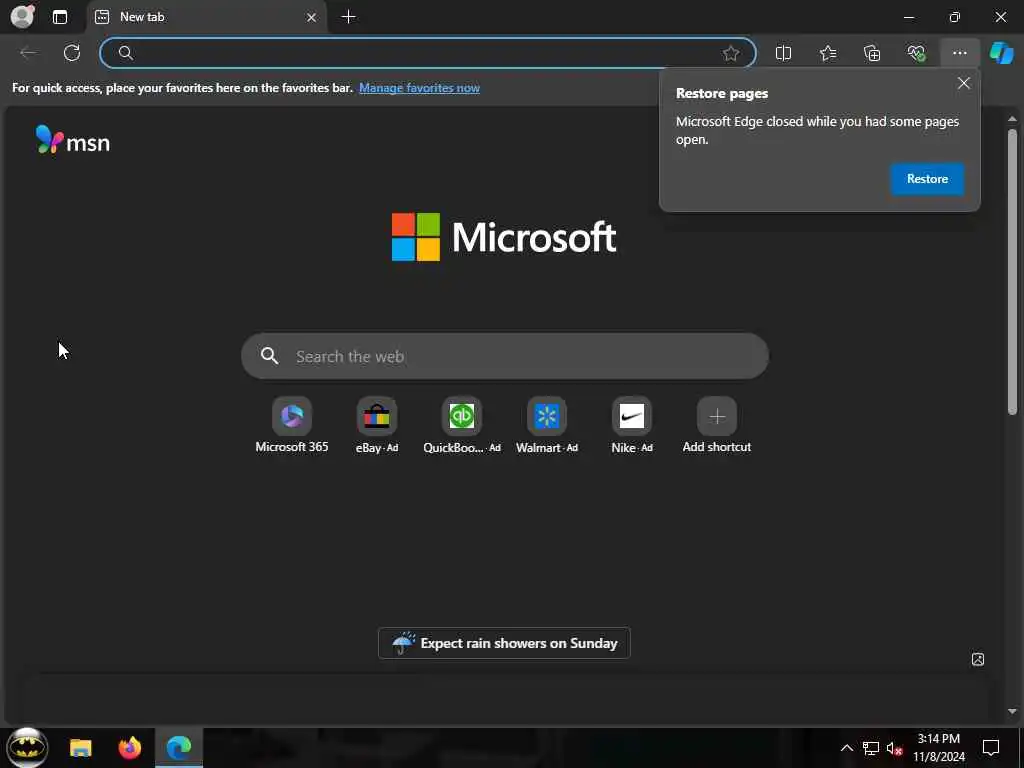Click the Search the web box
1024x768 pixels.
(x=505, y=356)
